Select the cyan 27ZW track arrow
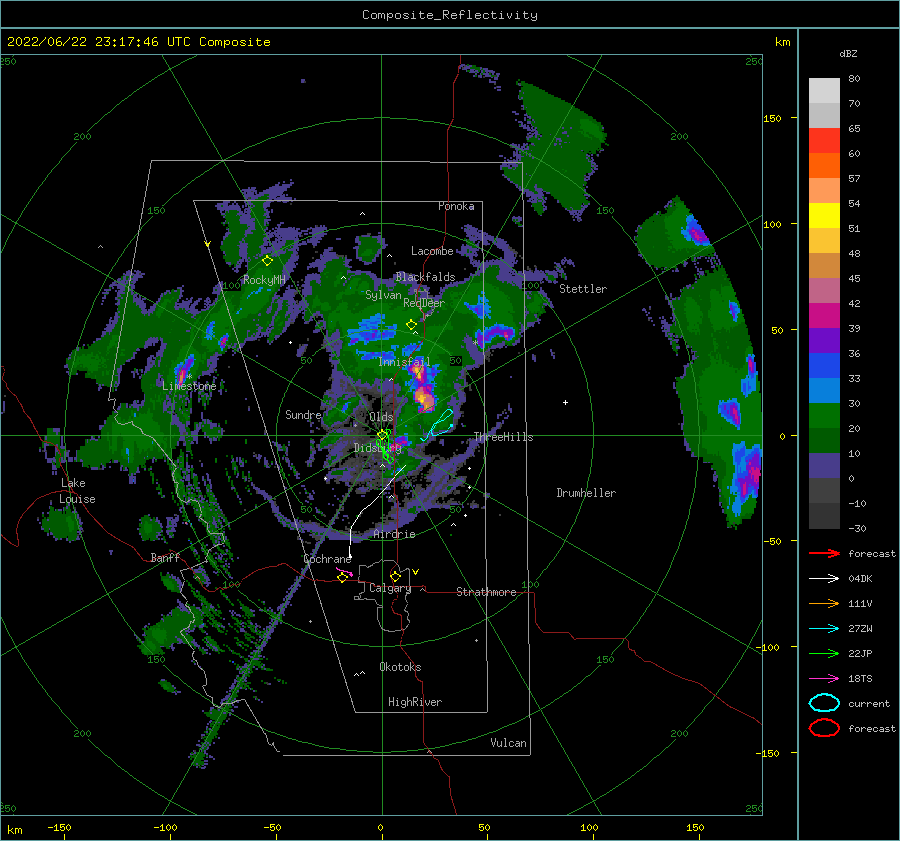 (x=824, y=629)
